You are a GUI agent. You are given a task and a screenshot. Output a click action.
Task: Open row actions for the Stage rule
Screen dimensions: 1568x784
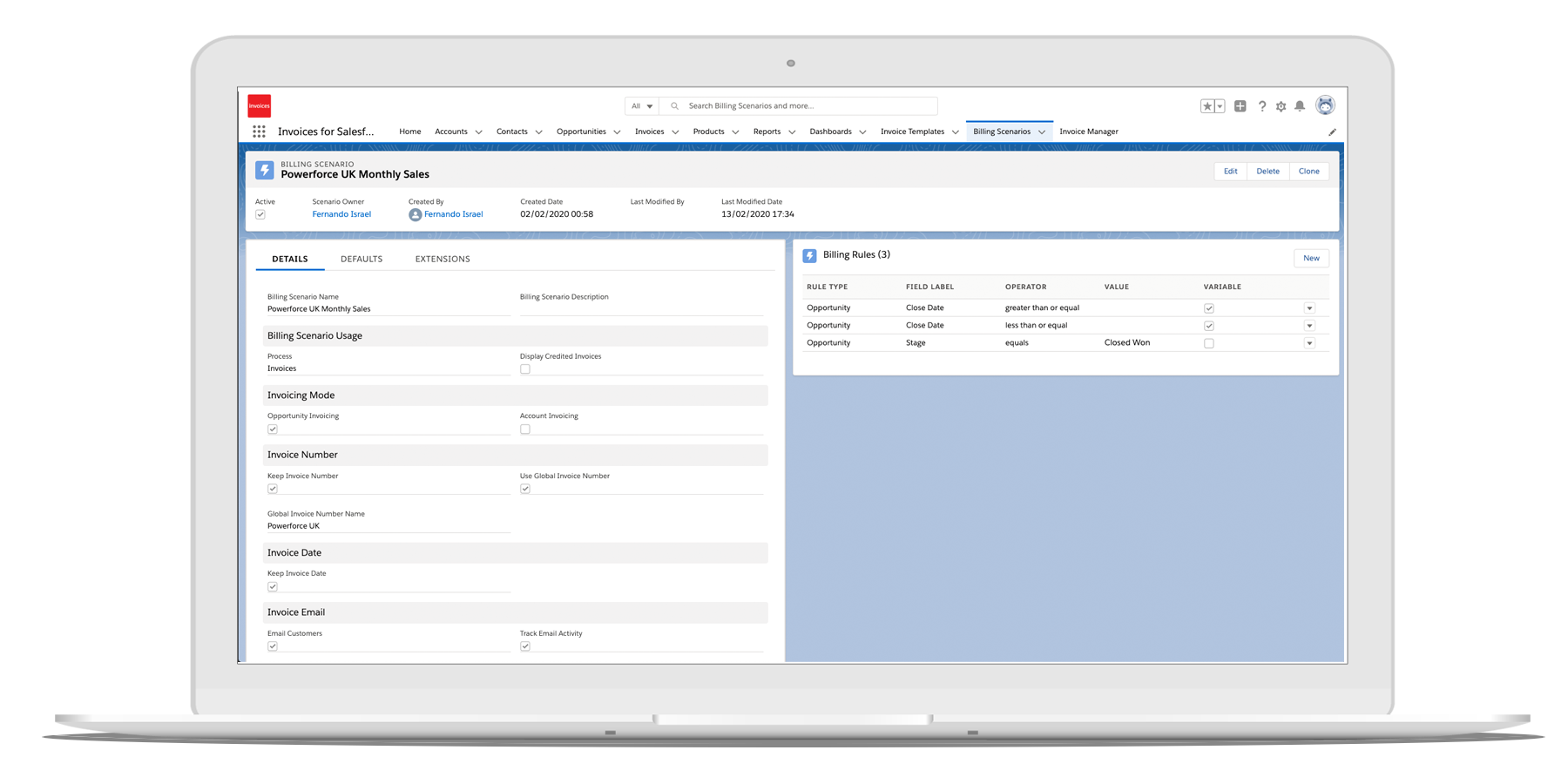point(1309,343)
